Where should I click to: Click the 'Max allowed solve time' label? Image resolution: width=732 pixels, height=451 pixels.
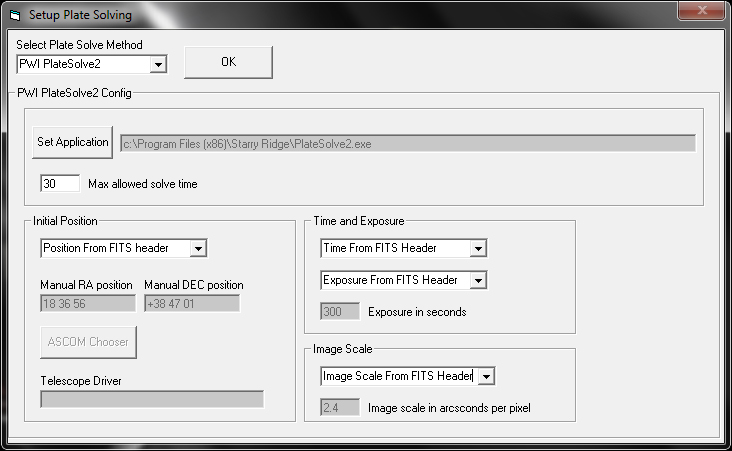[143, 184]
